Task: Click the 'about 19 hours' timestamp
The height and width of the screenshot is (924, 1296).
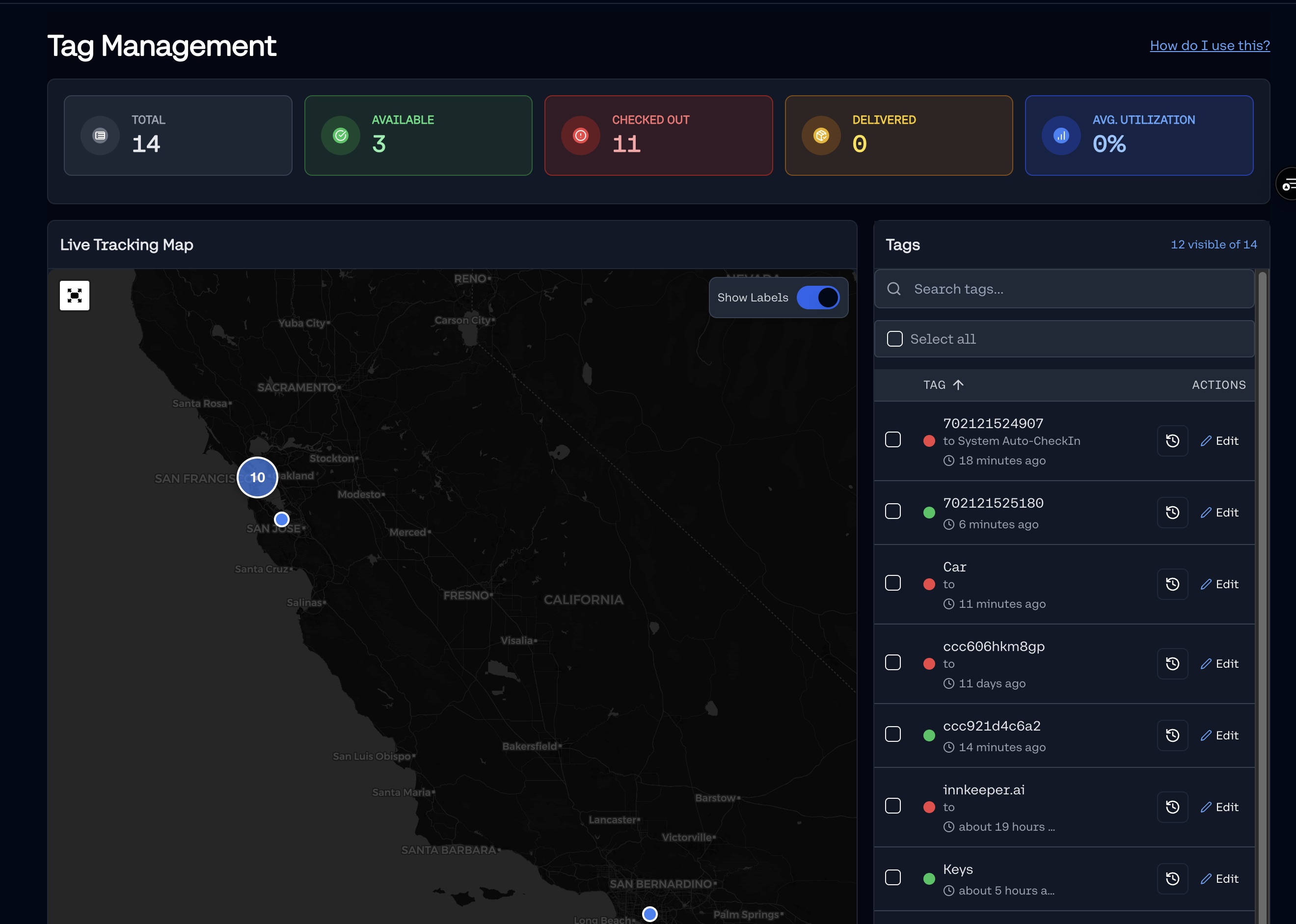Action: pyautogui.click(x=1006, y=827)
